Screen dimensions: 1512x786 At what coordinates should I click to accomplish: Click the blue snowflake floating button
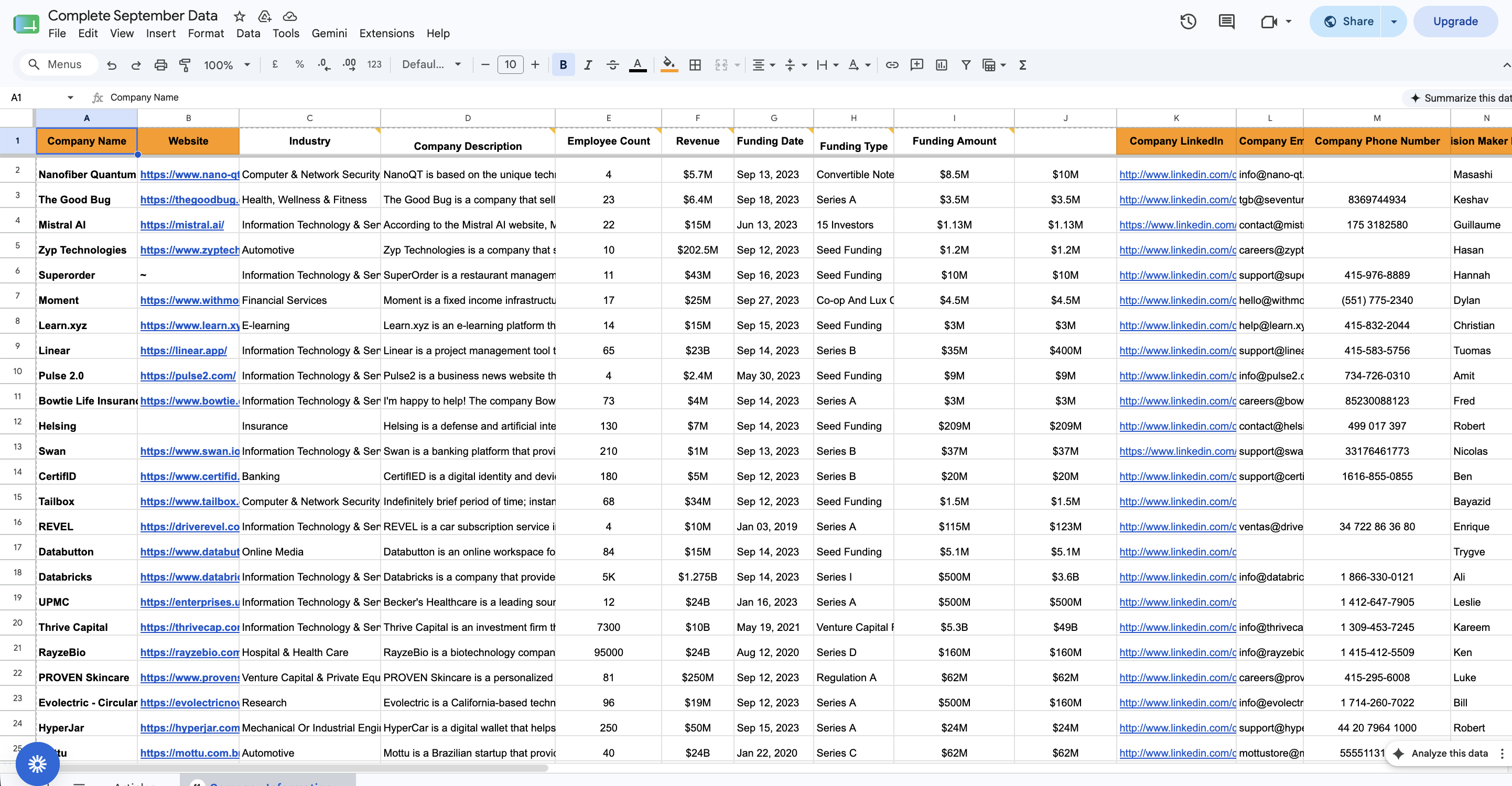[x=38, y=763]
